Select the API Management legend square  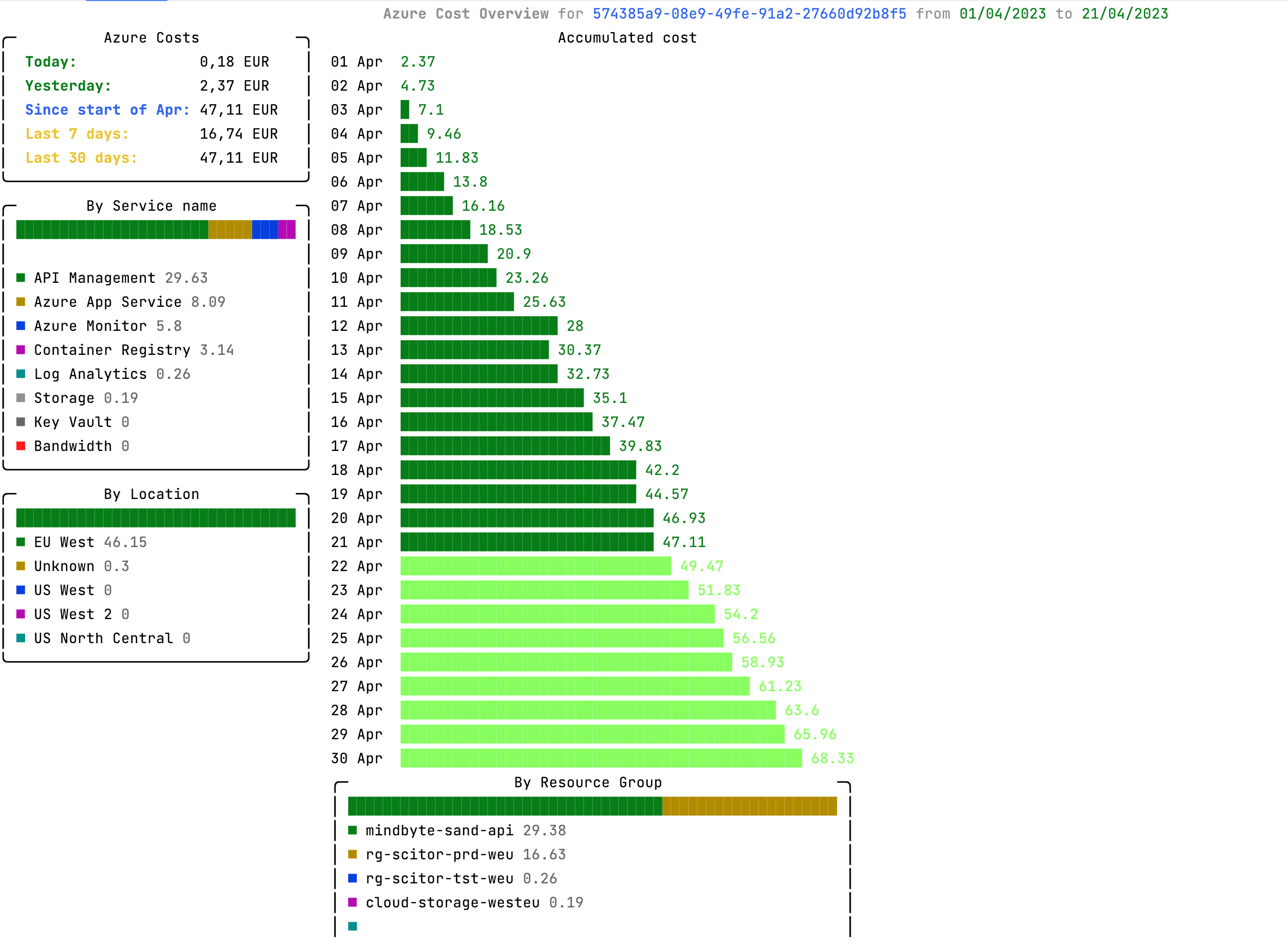pos(21,278)
